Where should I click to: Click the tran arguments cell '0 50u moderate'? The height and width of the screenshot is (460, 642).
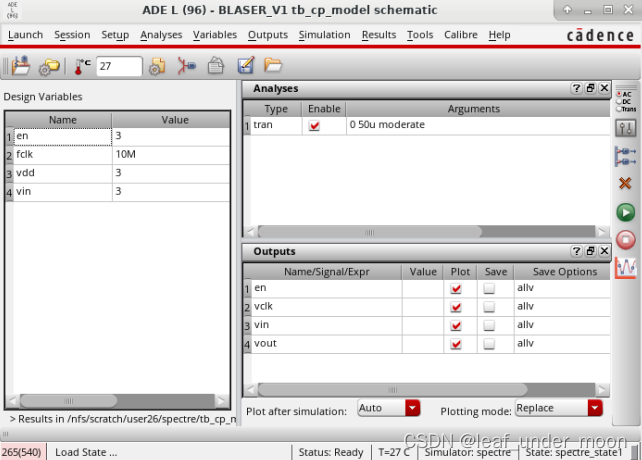click(x=478, y=125)
